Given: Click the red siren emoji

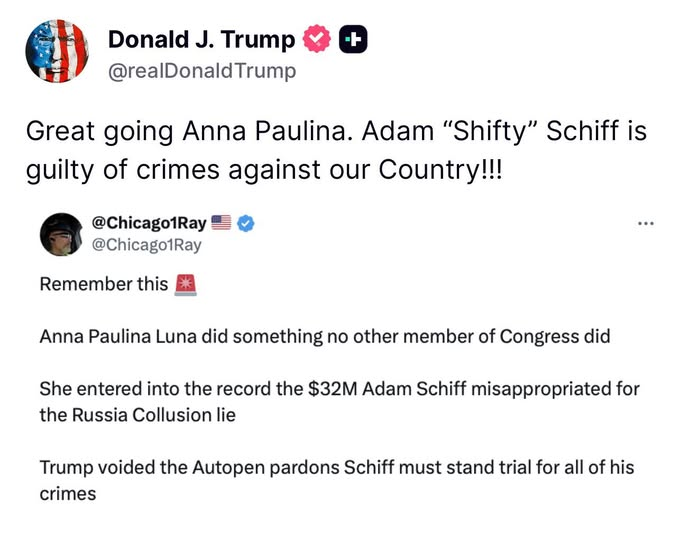Looking at the screenshot, I should coord(186,284).
